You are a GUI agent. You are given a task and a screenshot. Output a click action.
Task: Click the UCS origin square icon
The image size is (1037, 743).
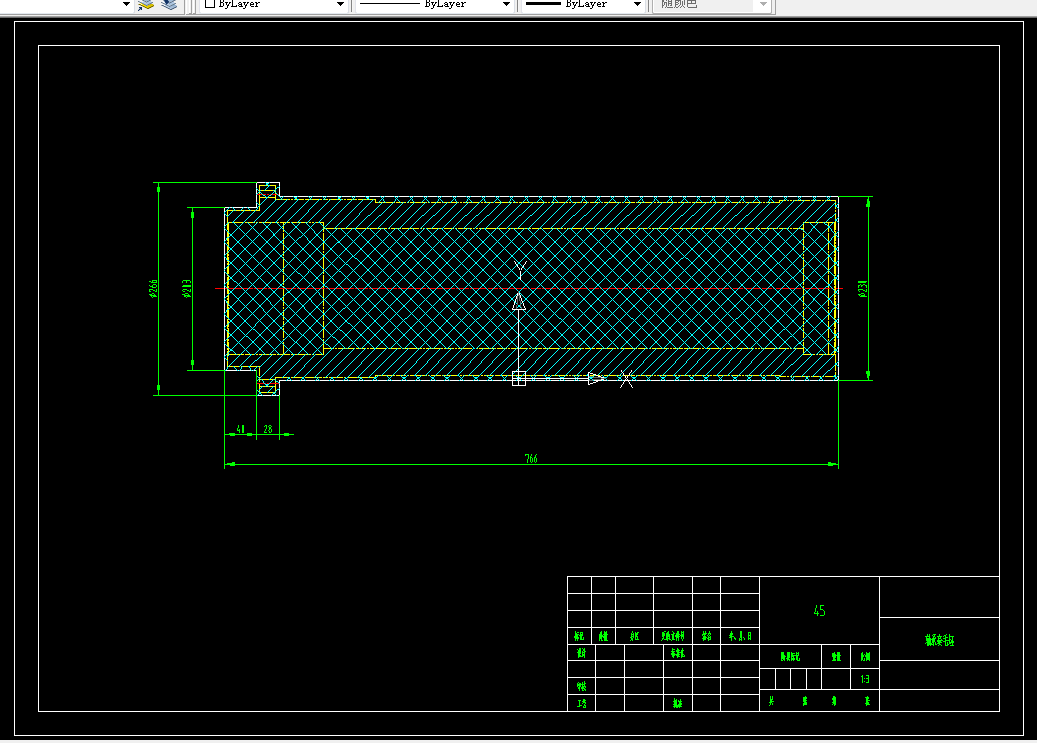point(519,378)
